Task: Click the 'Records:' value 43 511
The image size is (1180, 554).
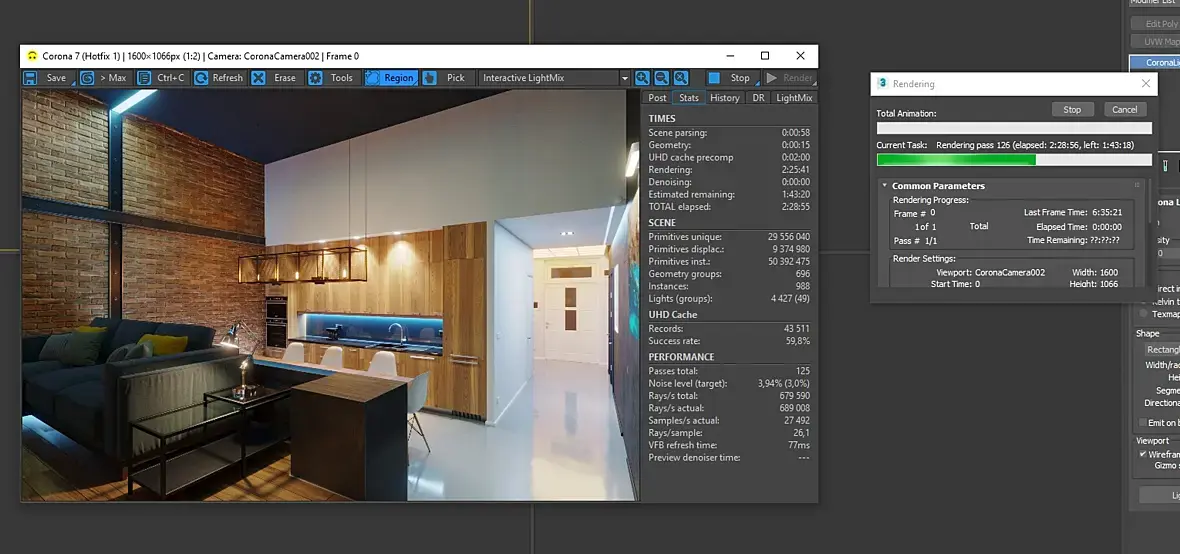Action: [x=797, y=329]
